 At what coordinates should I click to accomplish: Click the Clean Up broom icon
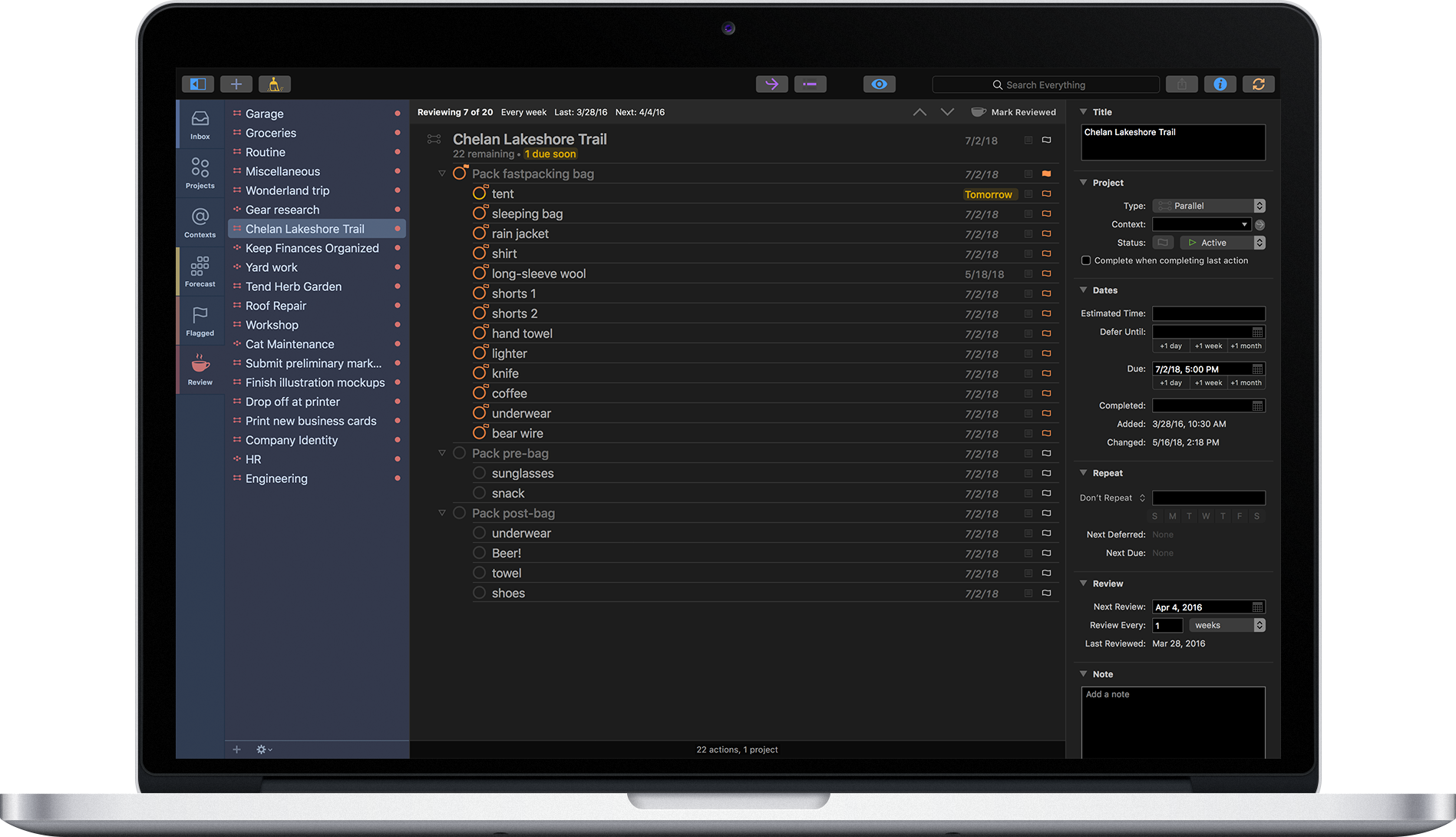click(x=274, y=84)
